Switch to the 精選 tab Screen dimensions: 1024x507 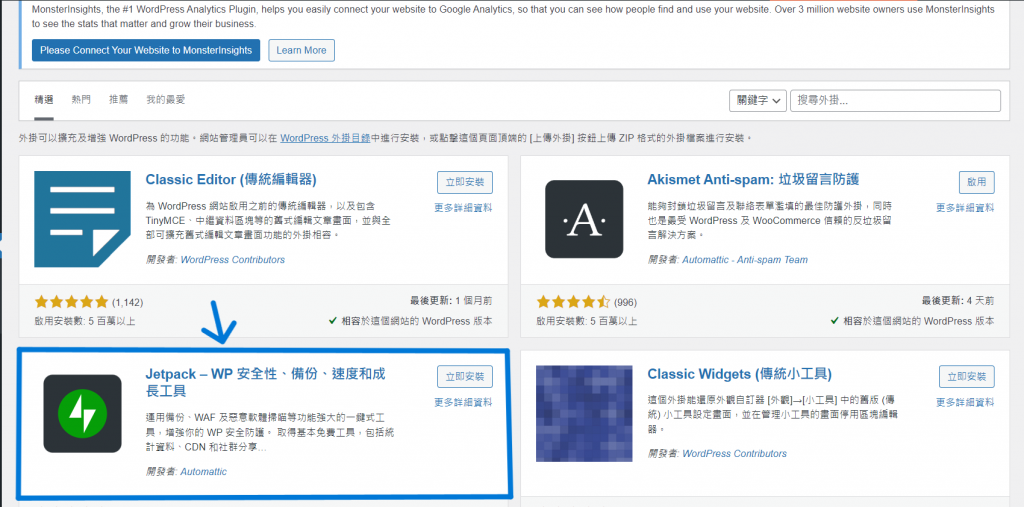click(x=44, y=100)
